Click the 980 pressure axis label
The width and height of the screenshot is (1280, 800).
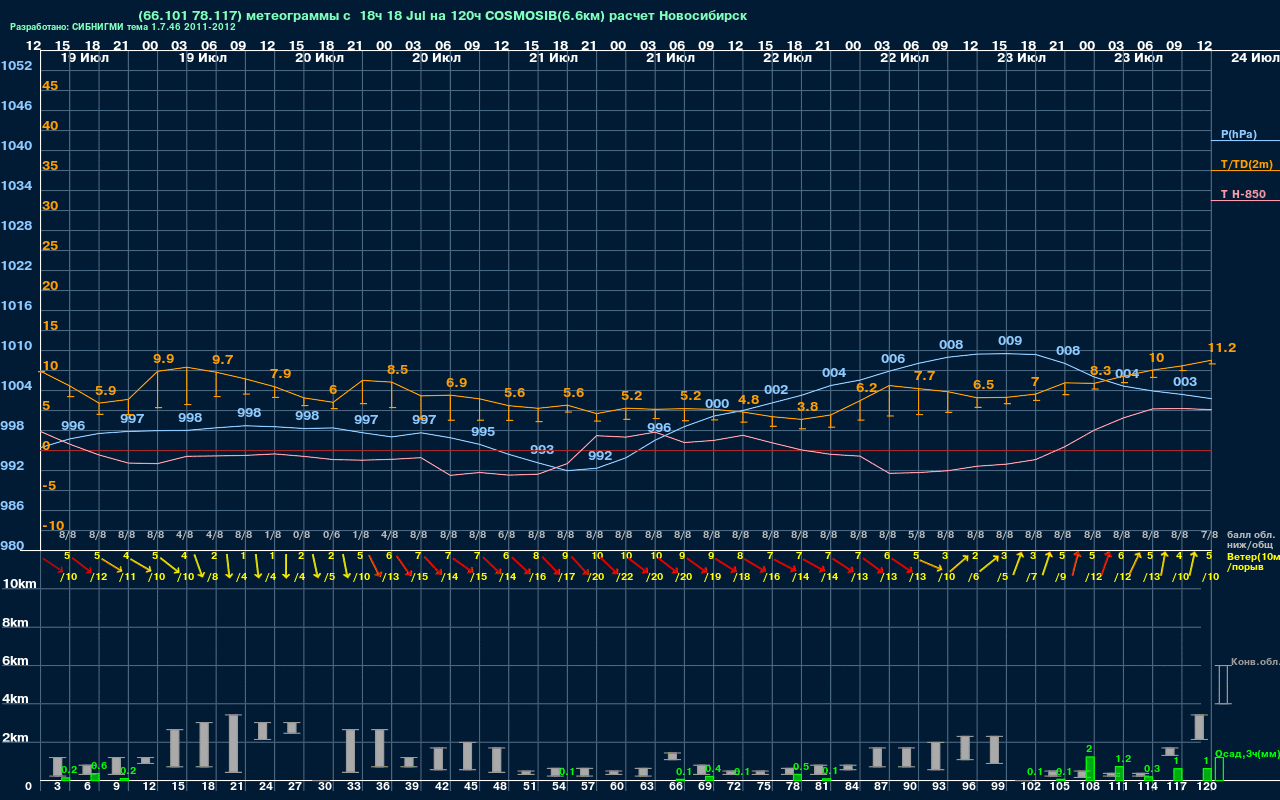click(12, 546)
